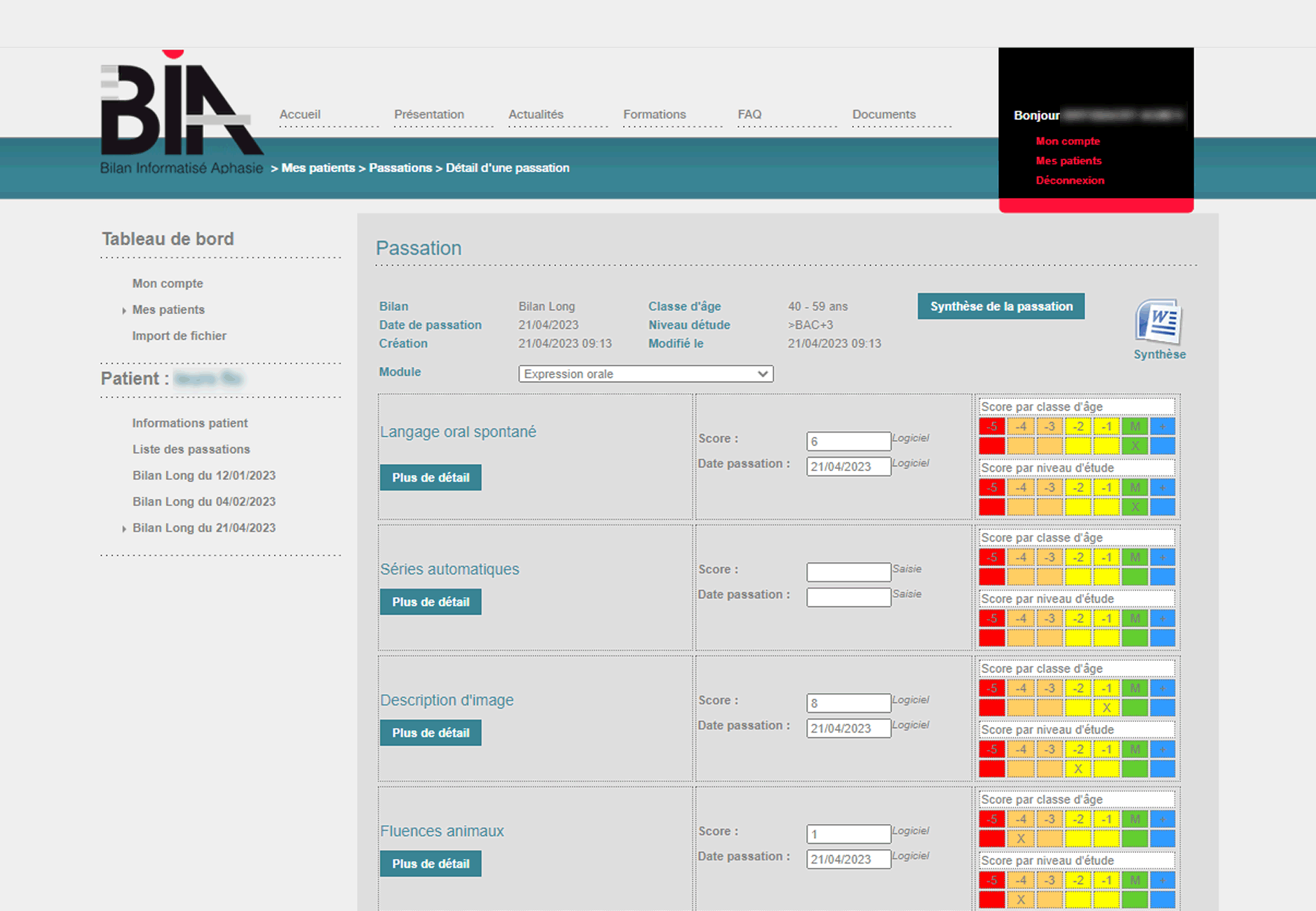The width and height of the screenshot is (1316, 911).
Task: Click Plus de détail for Langage oral spontané
Action: [430, 478]
